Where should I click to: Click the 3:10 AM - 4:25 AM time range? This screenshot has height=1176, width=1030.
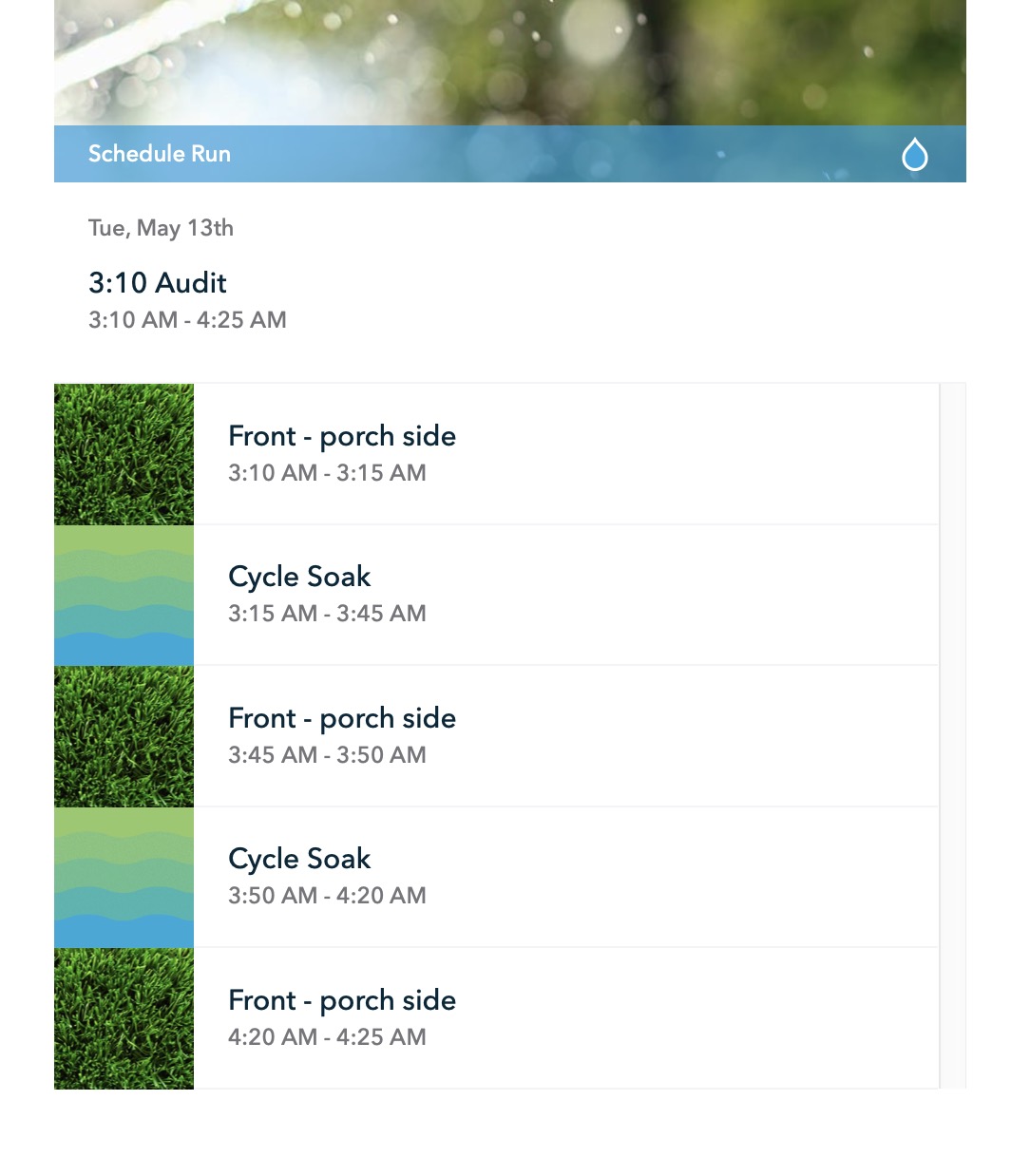pyautogui.click(x=187, y=320)
